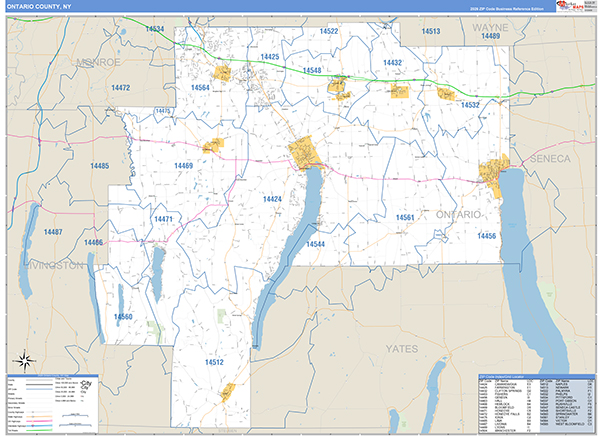
Task: Select the 14561 ZIP code label
Action: (404, 217)
